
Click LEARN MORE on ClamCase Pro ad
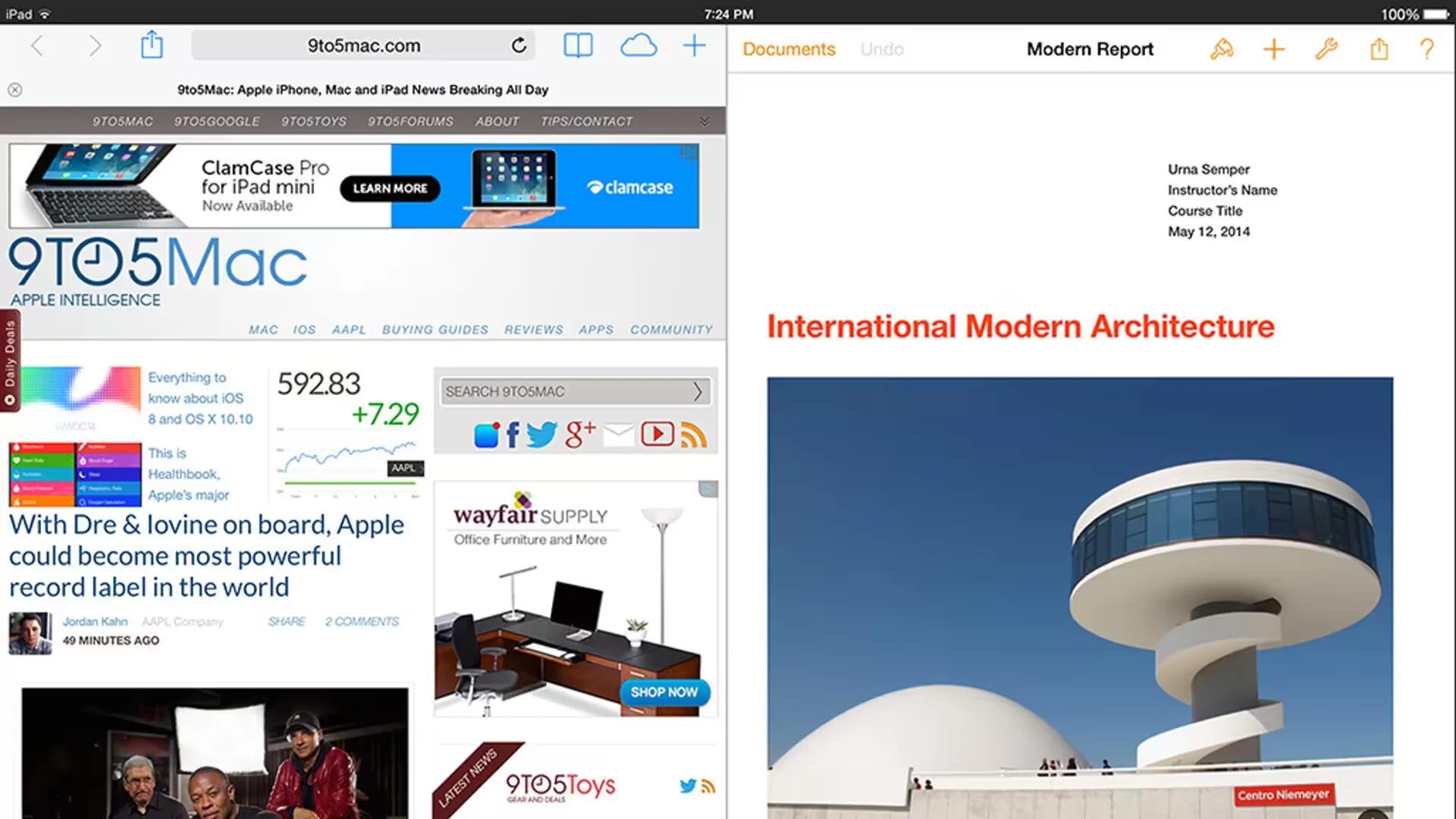pos(388,188)
